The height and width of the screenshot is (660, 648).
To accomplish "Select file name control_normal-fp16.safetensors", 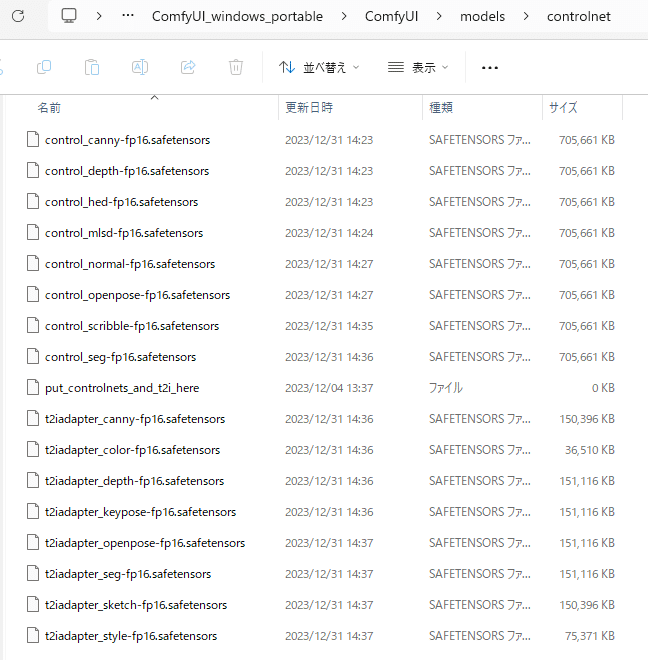I will 130,264.
